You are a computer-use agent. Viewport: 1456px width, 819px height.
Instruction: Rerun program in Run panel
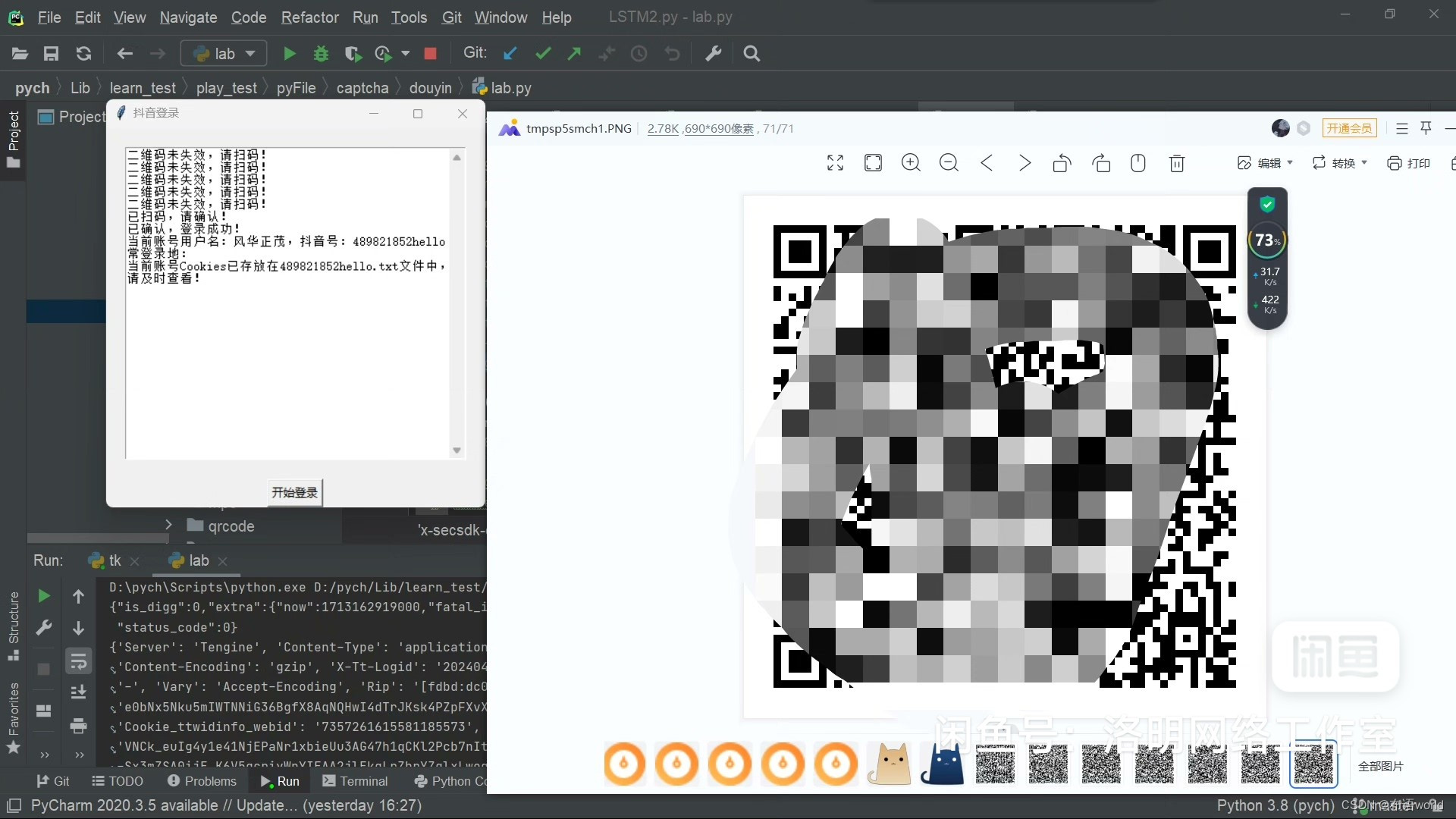click(44, 596)
